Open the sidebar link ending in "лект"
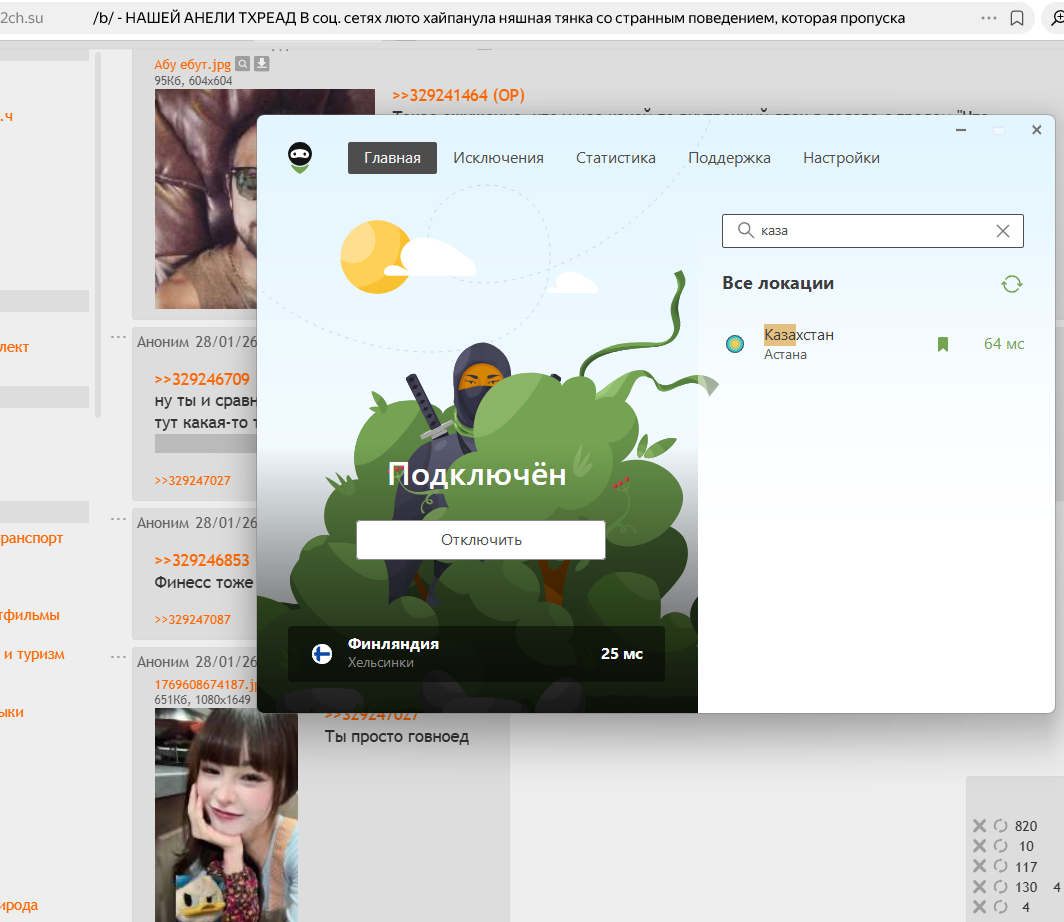Image resolution: width=1064 pixels, height=922 pixels. click(14, 347)
